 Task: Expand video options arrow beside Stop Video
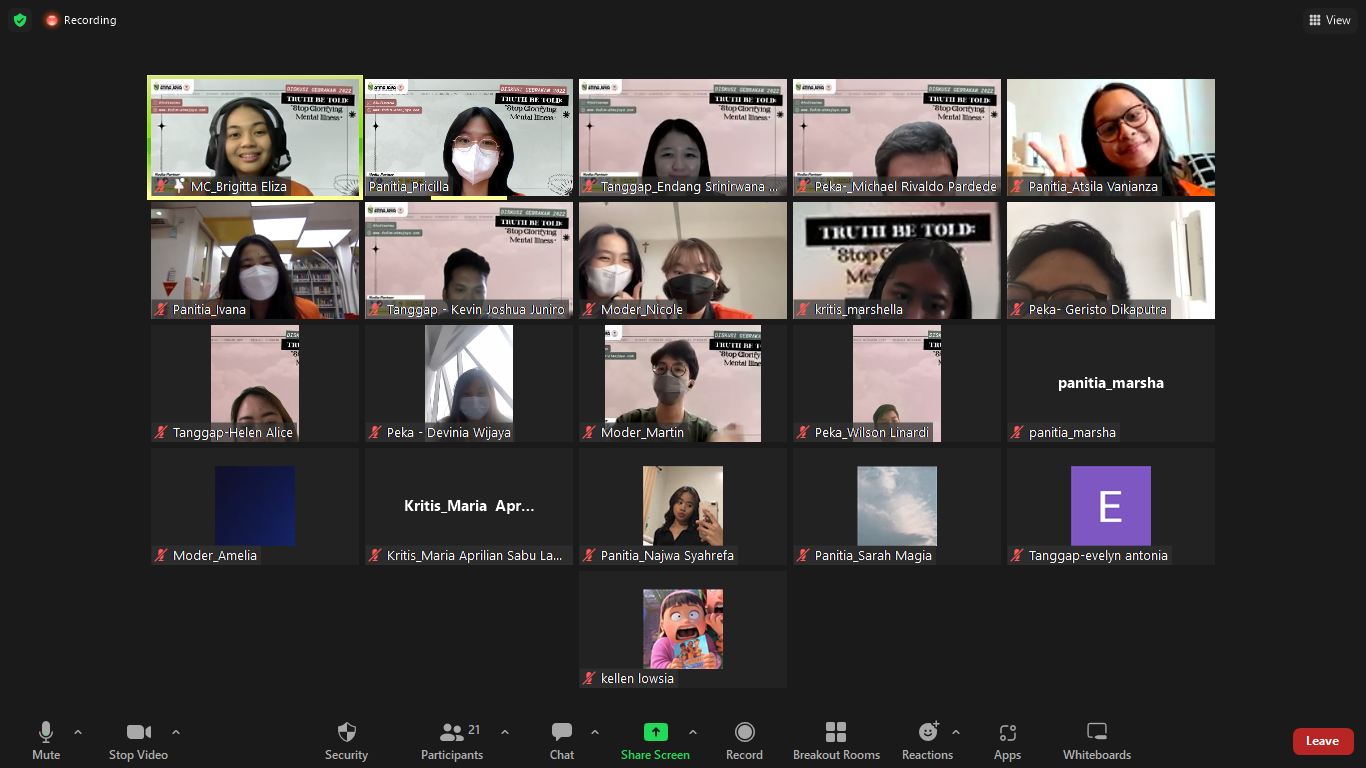(x=176, y=732)
